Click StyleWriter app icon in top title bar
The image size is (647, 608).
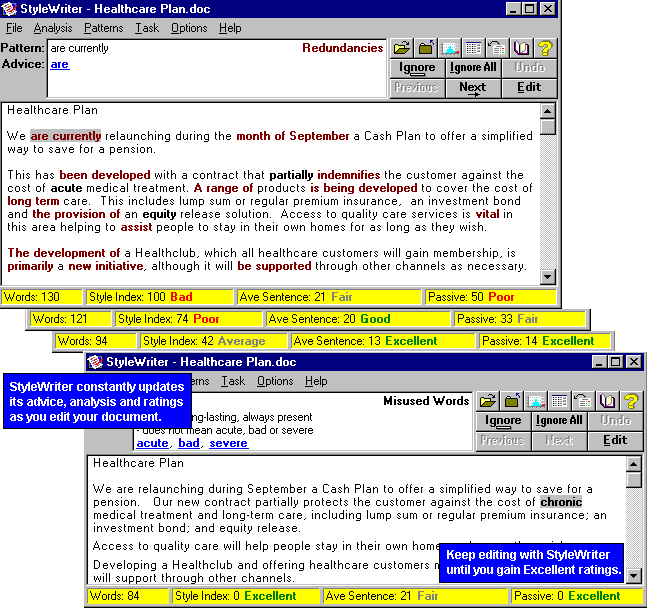[9, 9]
